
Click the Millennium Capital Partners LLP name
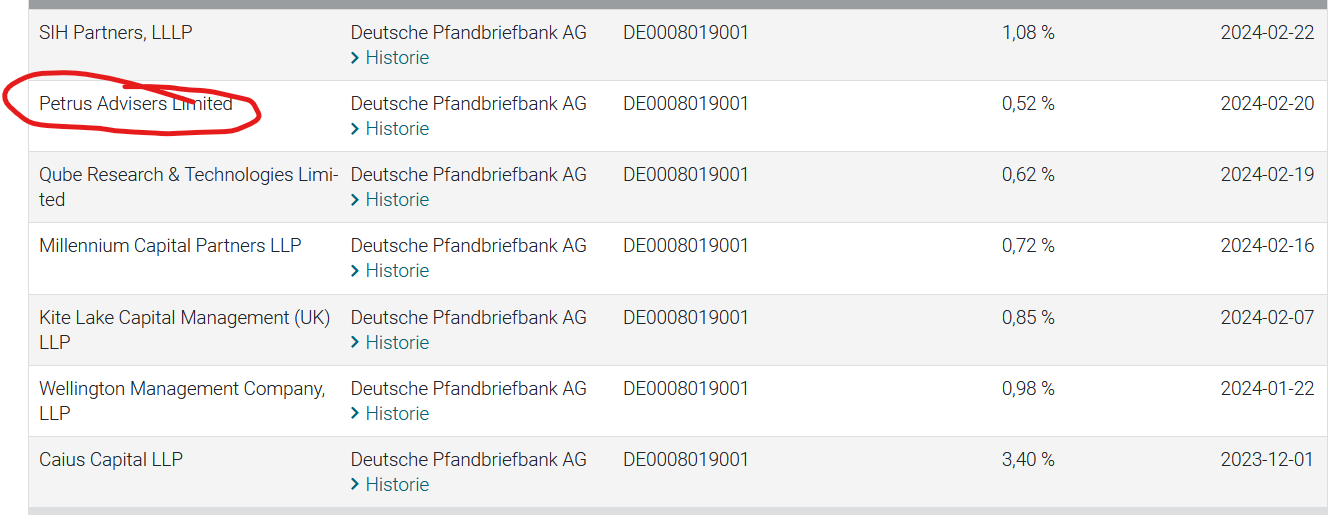coord(170,246)
